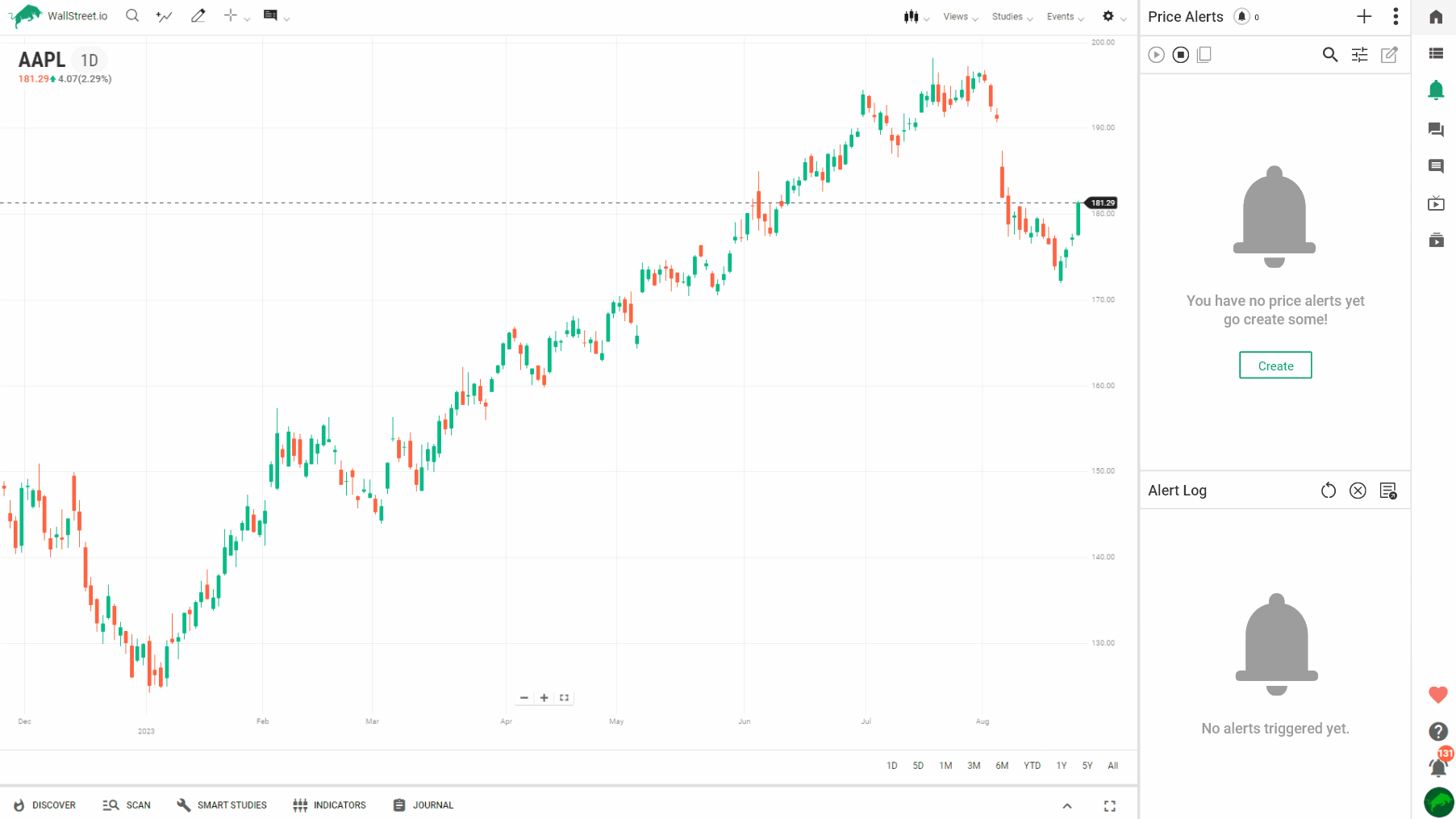
Task: Stop all alerts with stop icon
Action: point(1181,55)
